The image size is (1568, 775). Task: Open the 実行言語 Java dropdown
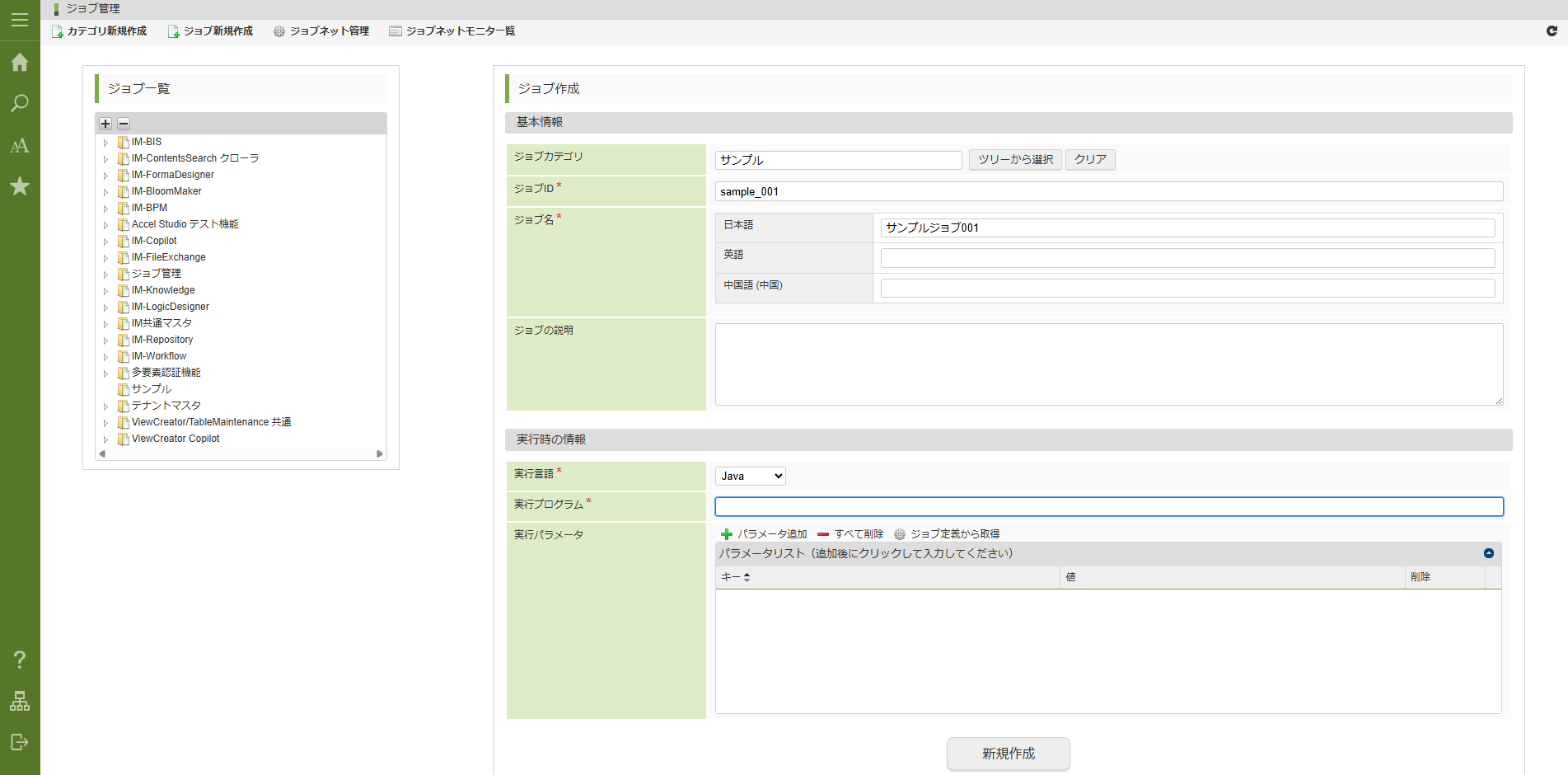coord(750,476)
